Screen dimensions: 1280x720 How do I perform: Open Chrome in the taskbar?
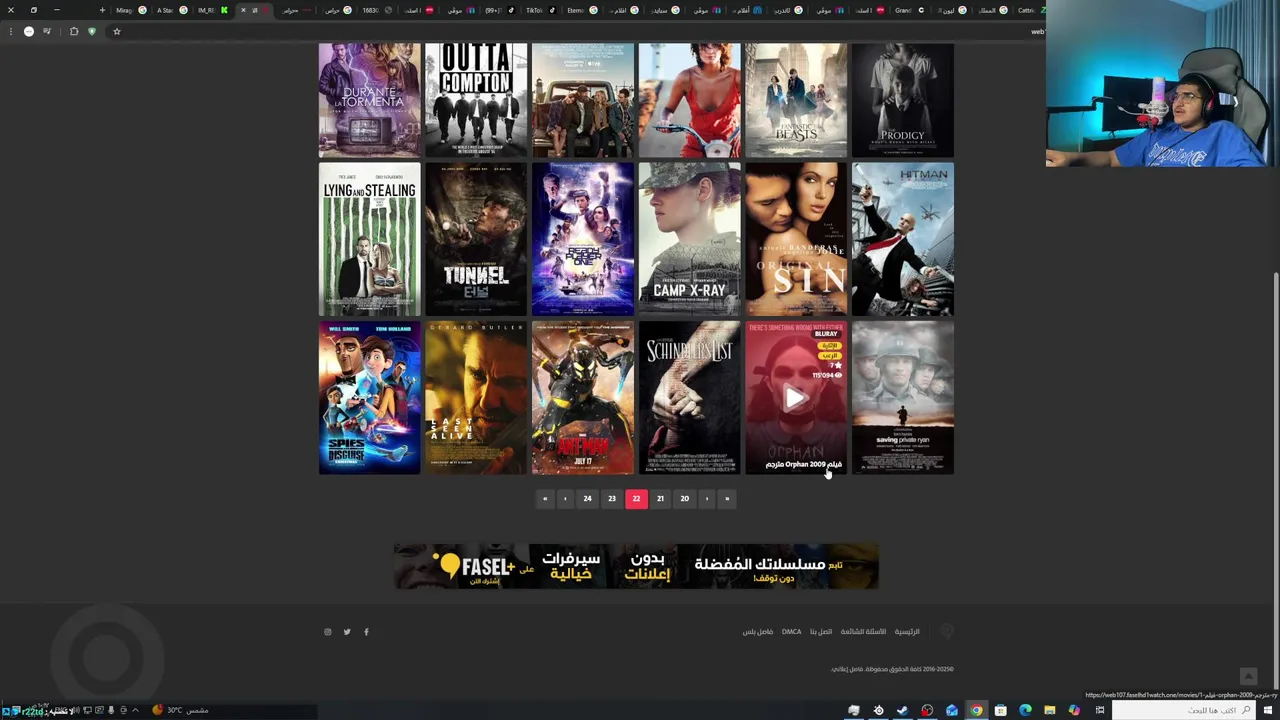click(x=976, y=710)
